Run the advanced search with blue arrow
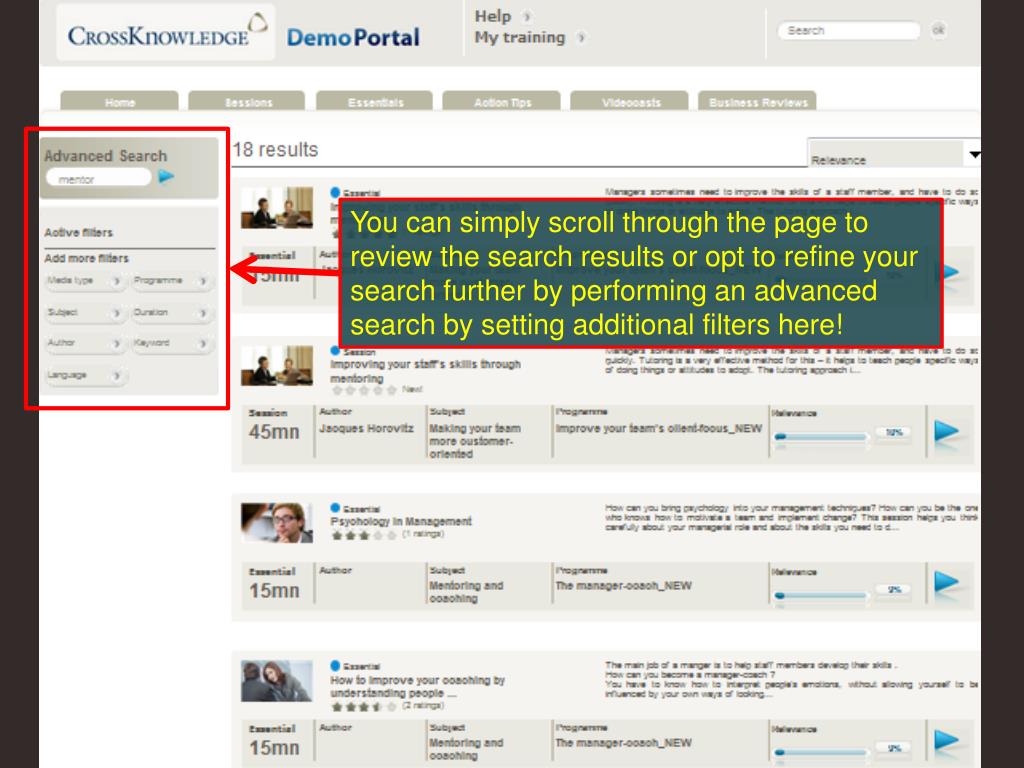 pos(167,176)
